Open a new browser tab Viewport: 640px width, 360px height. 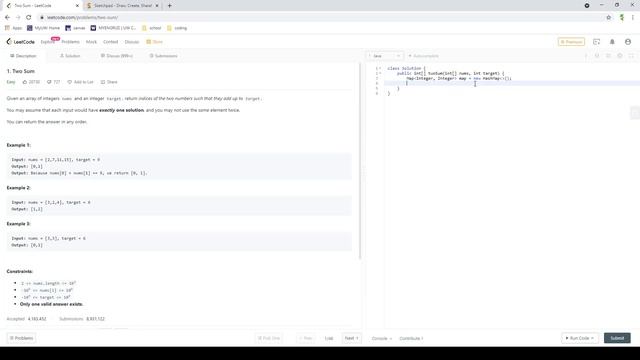(169, 6)
